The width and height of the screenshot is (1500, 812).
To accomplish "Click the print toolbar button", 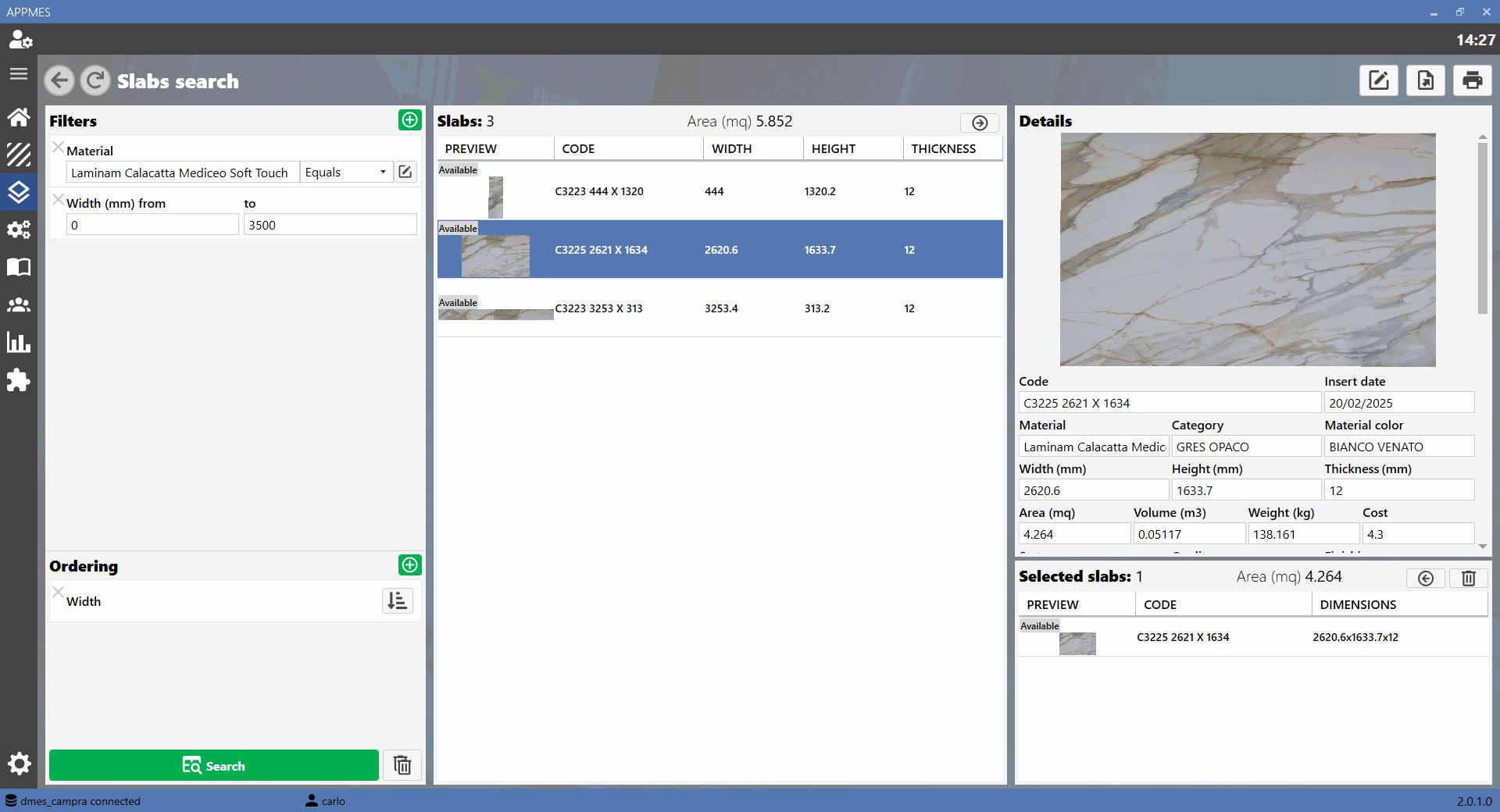I will tap(1473, 80).
